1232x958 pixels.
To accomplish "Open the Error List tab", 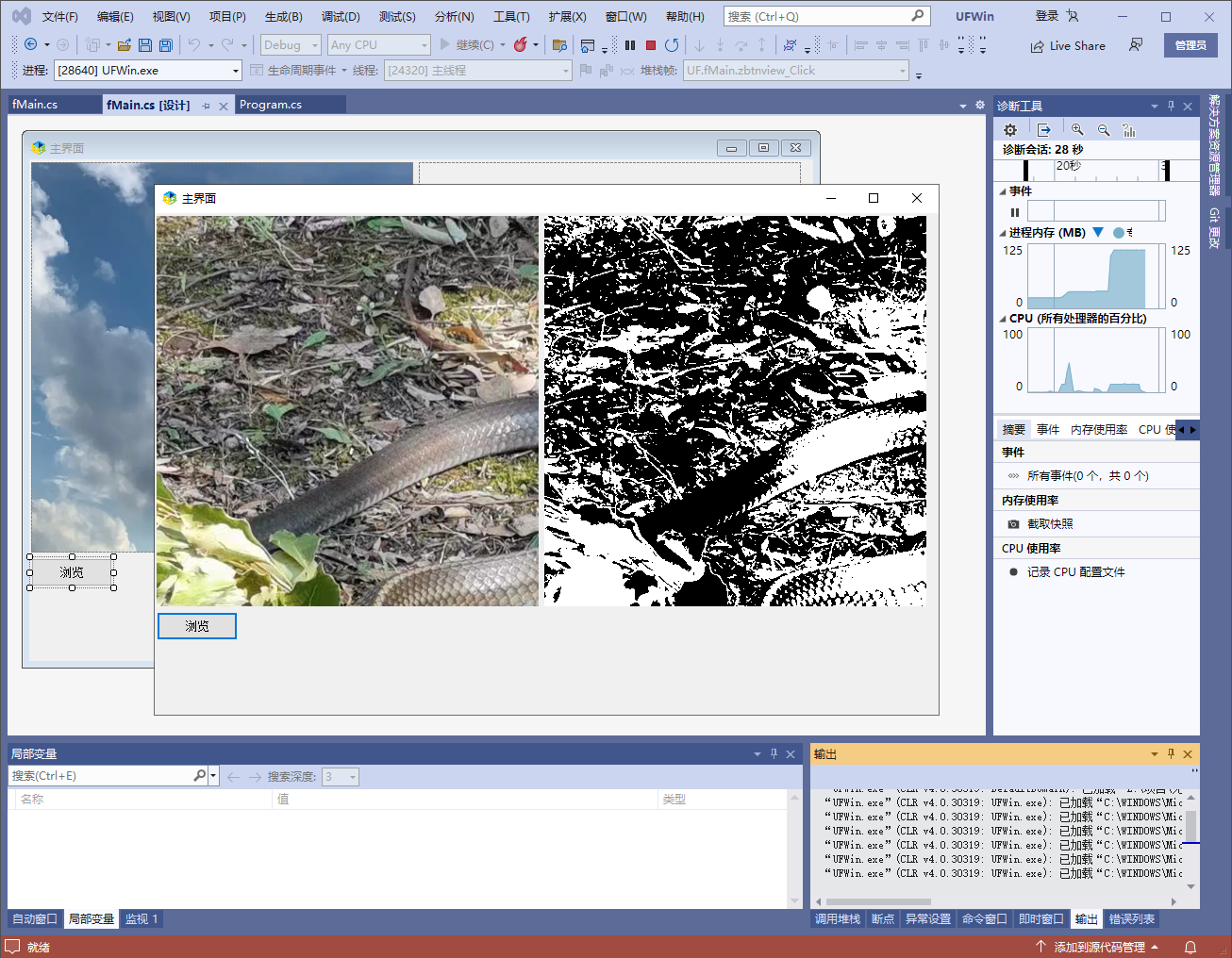I will 1132,919.
